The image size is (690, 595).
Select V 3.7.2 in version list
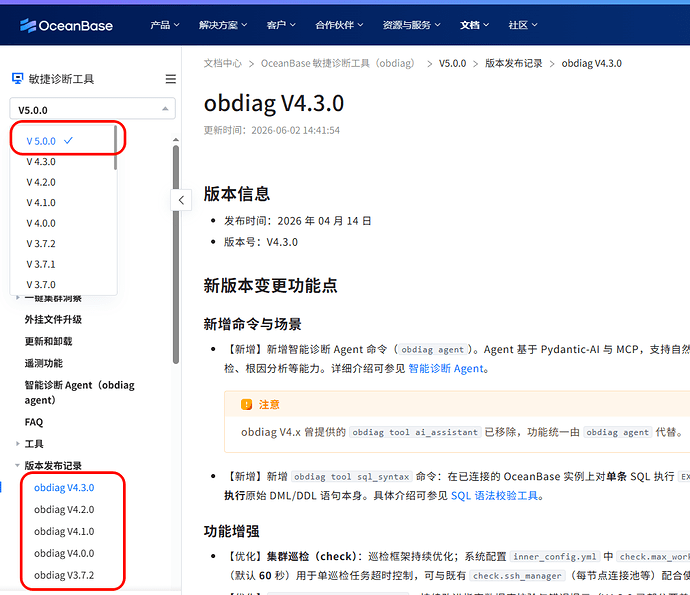click(x=63, y=243)
